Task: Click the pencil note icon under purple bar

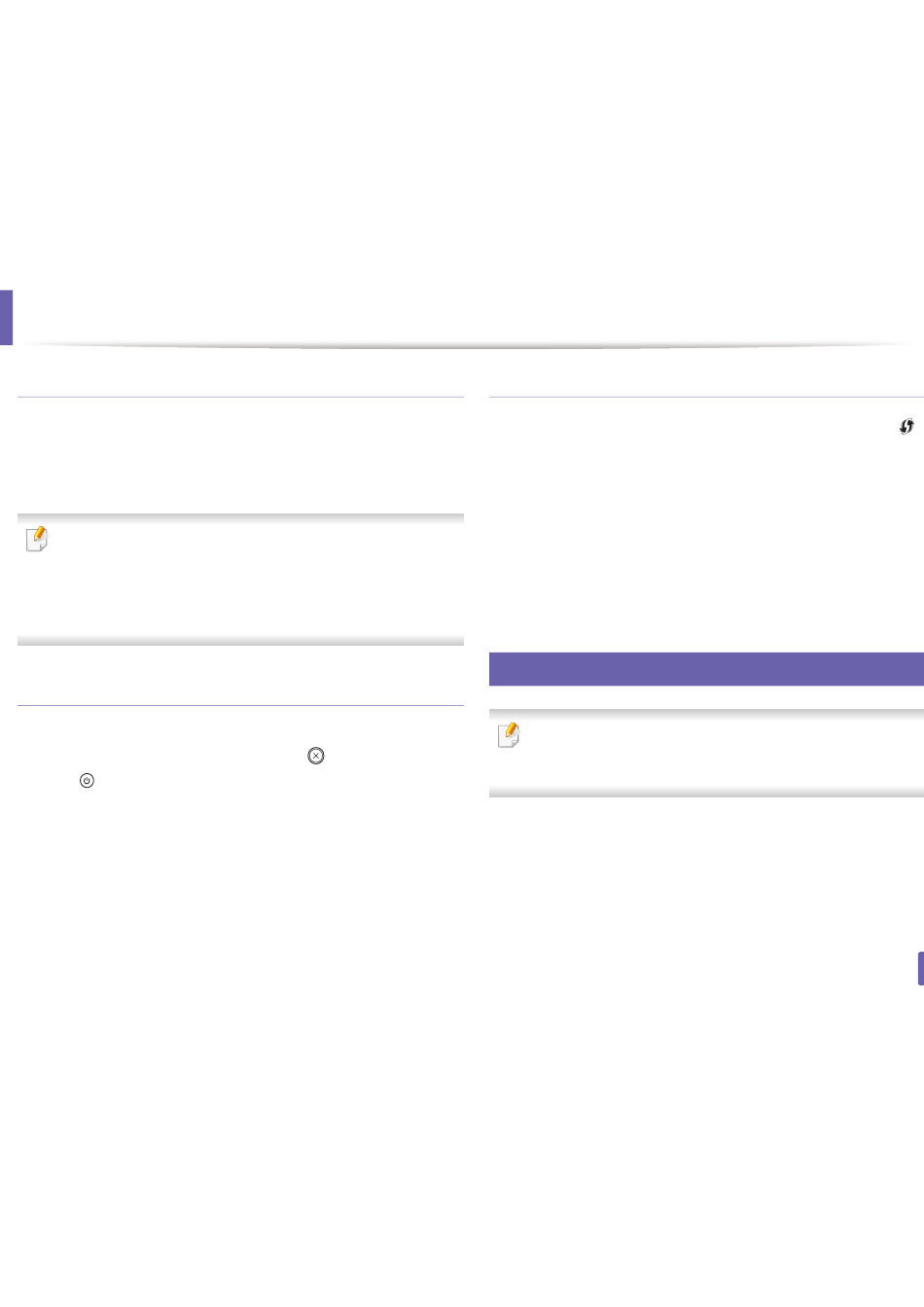Action: tap(508, 734)
